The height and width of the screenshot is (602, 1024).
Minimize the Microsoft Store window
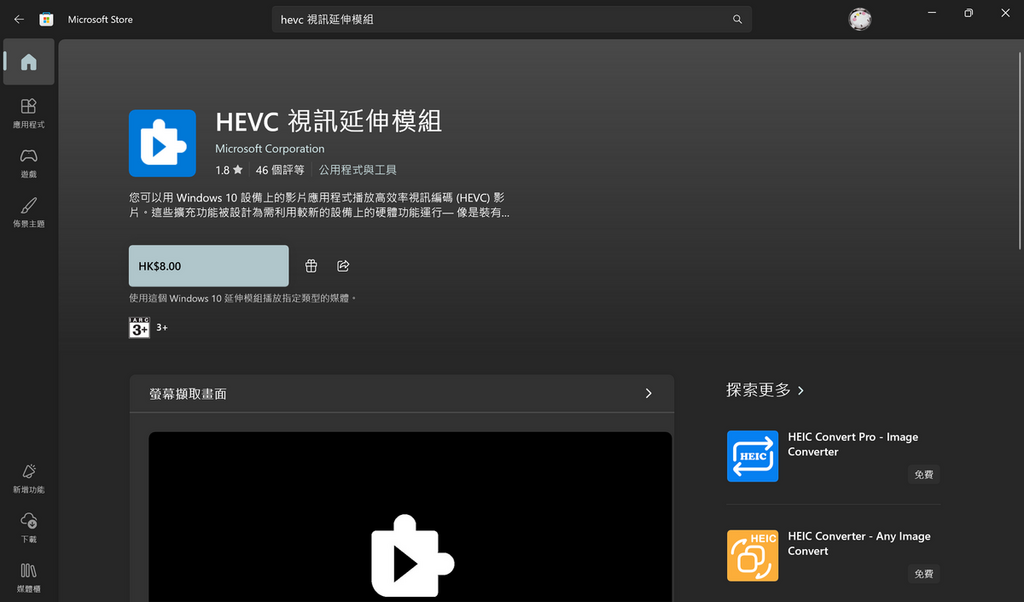(932, 13)
